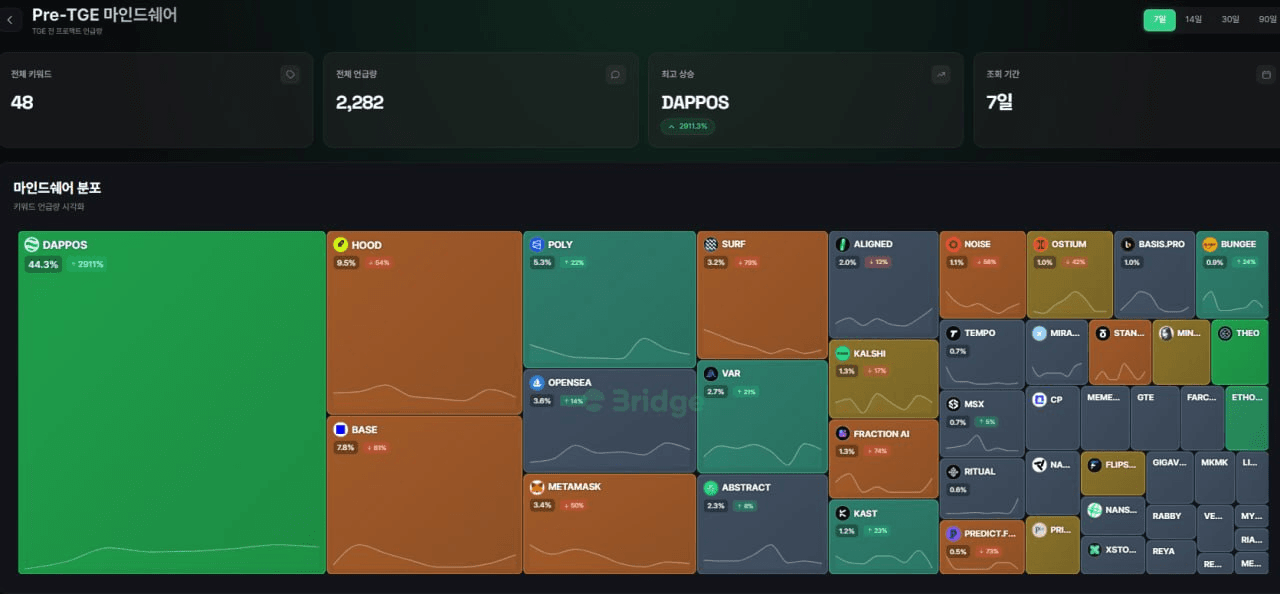This screenshot has width=1280, height=594.
Task: Switch to the 14일 period tab
Action: (1194, 19)
